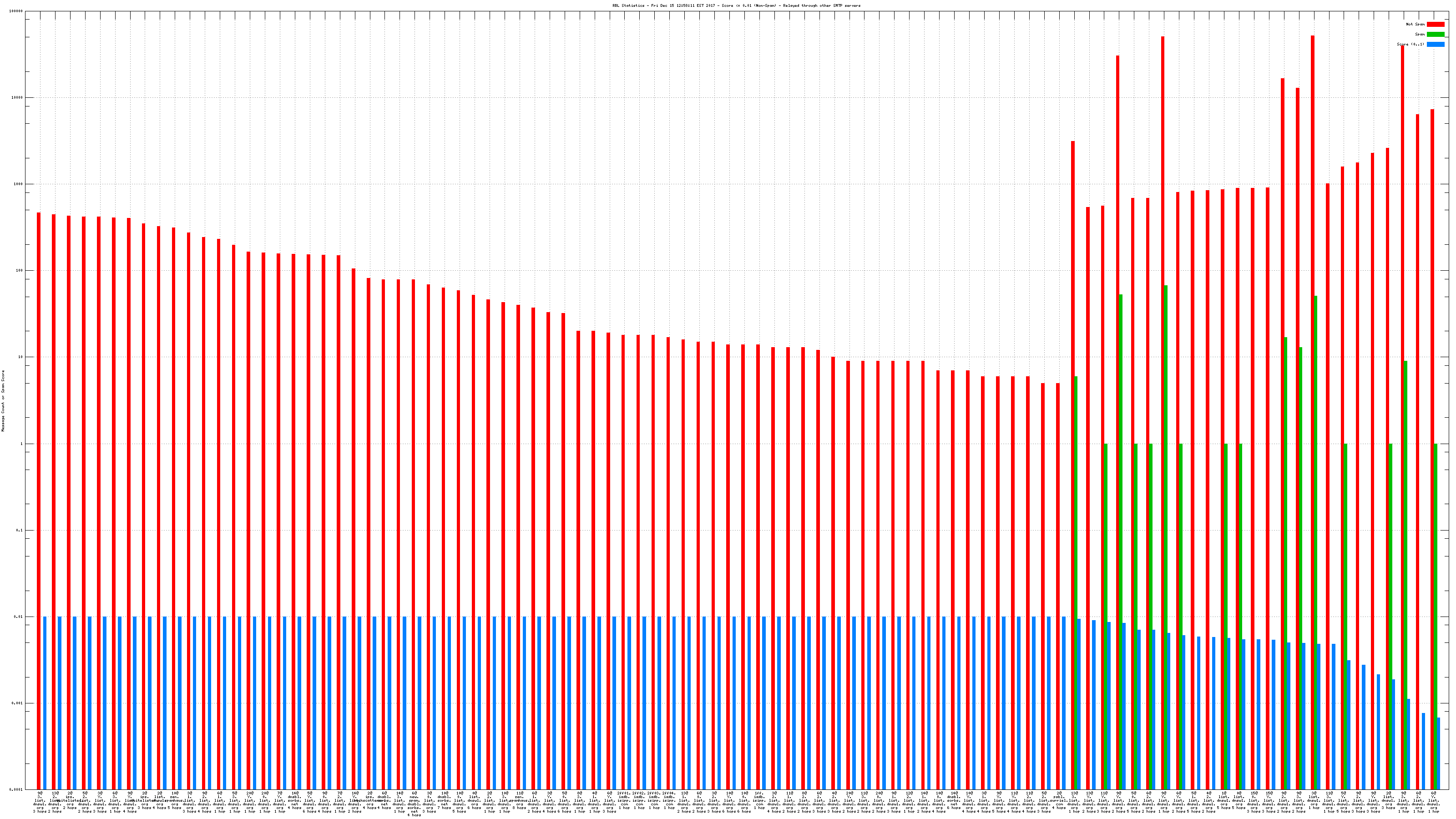Click the RBL Statistics chart title

pos(736,5)
